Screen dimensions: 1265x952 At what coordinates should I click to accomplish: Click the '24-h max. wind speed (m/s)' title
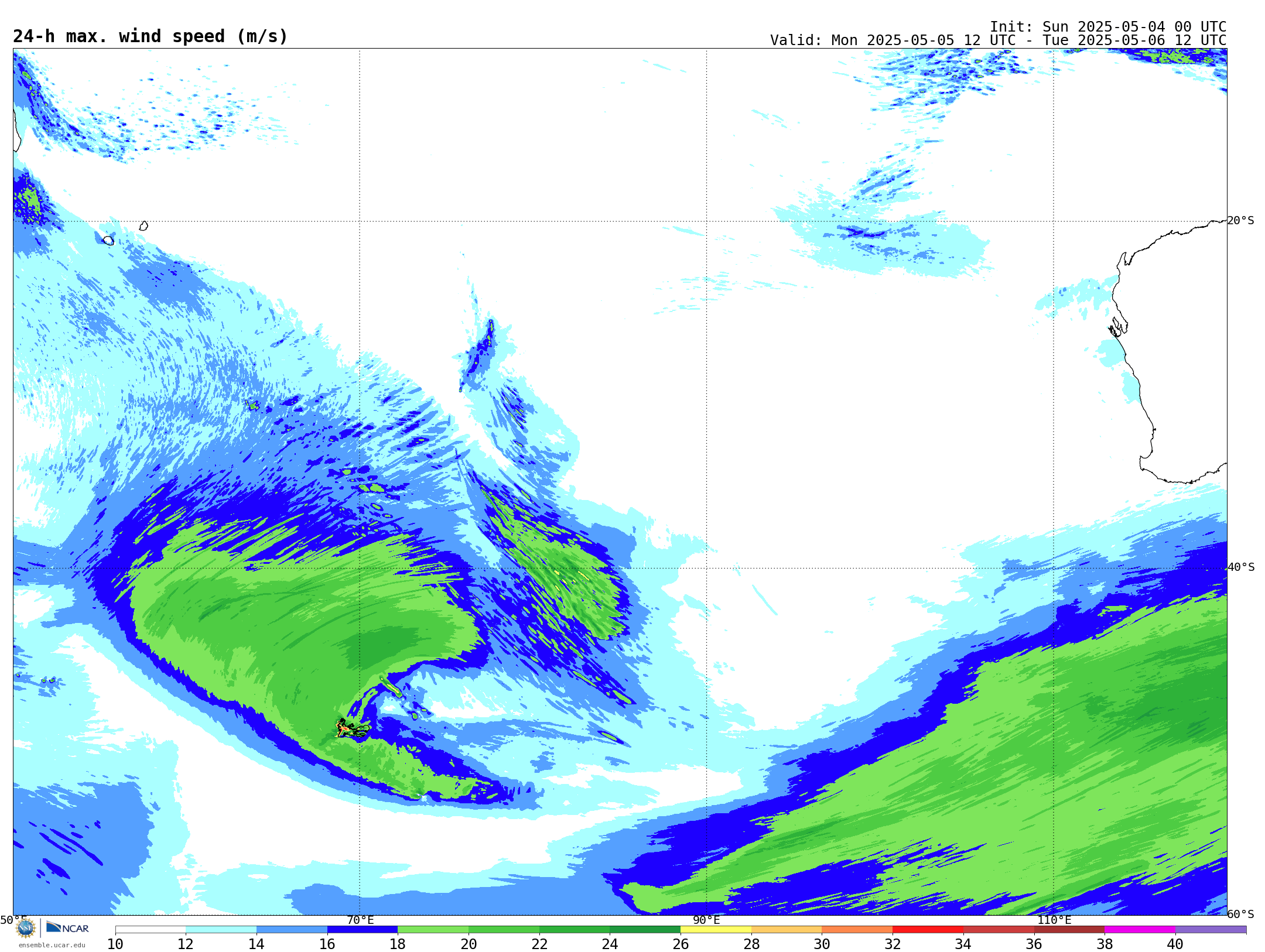tap(151, 36)
